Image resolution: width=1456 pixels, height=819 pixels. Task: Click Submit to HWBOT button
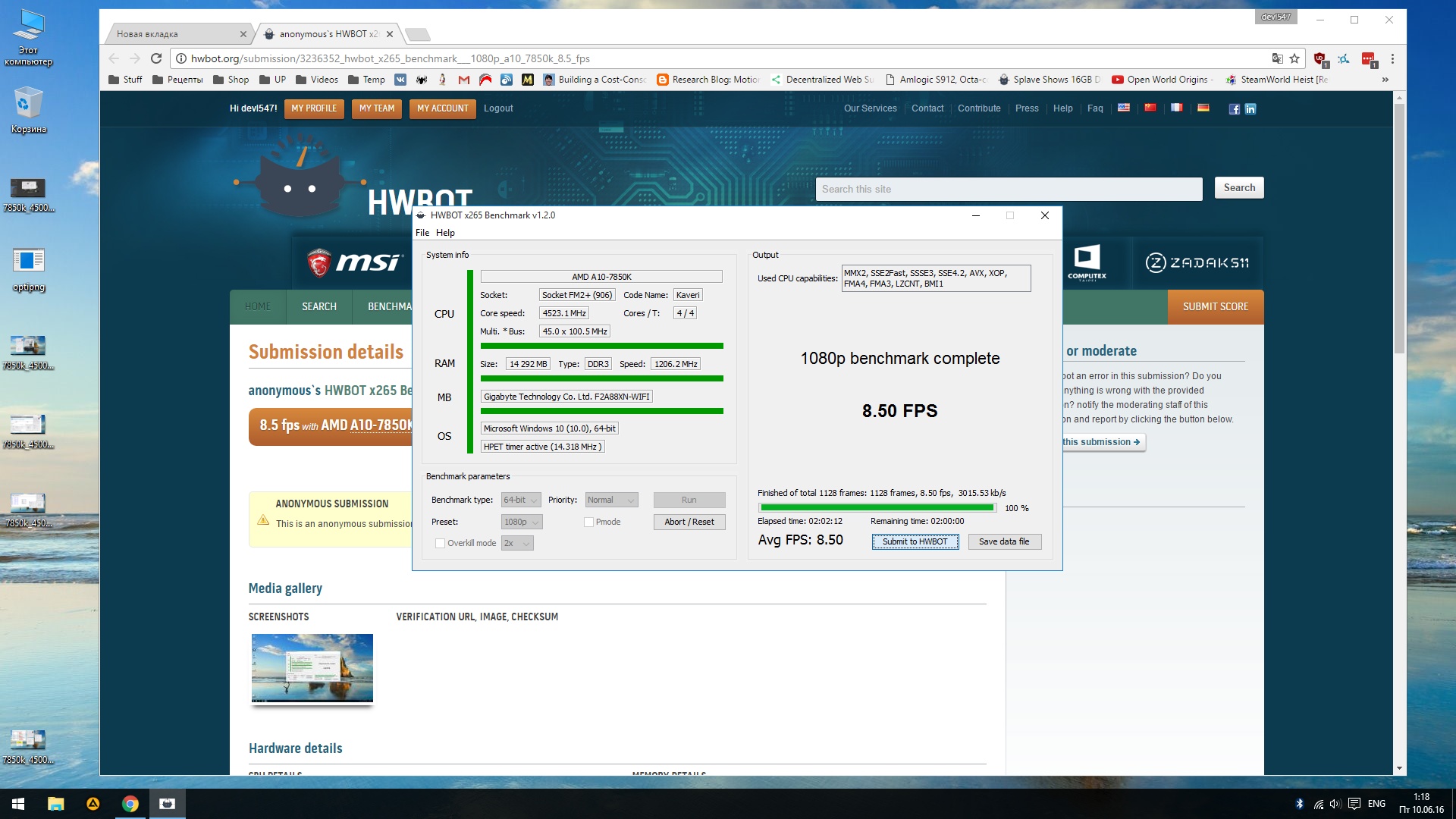915,541
